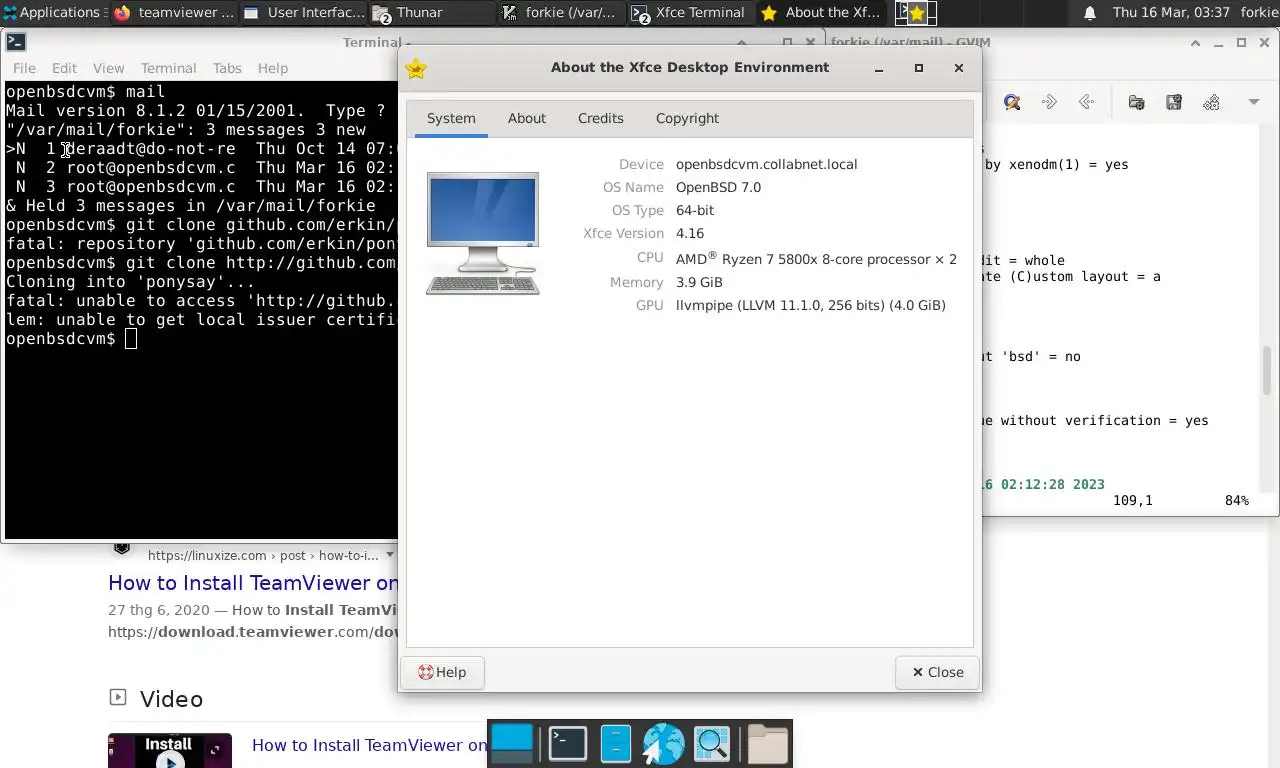This screenshot has width=1280, height=768.
Task: Open Terminal Tabs menu
Action: coord(227,68)
